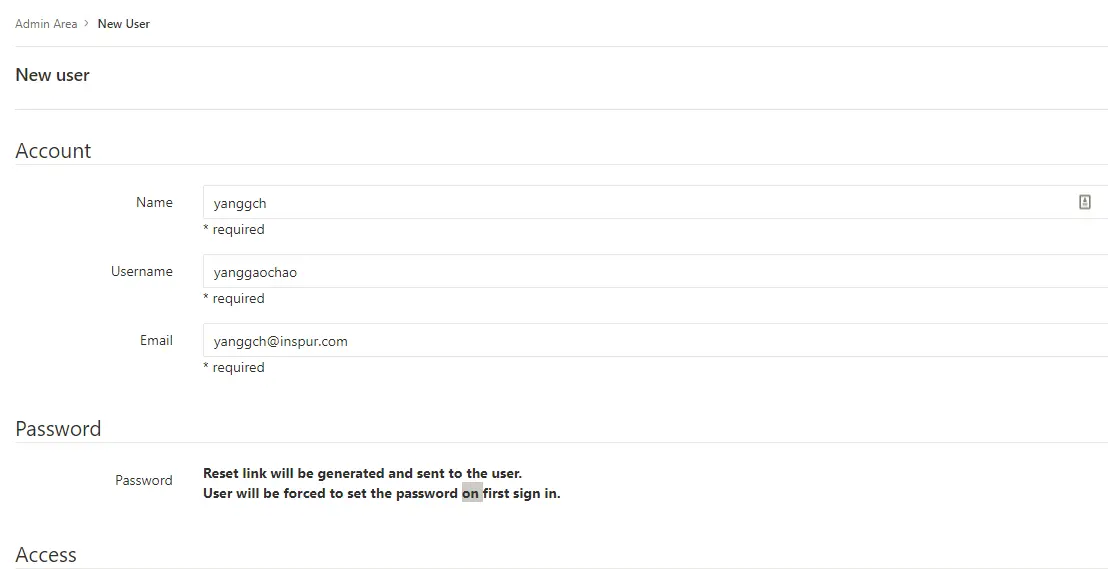Click the New User breadcrumb item
This screenshot has width=1108, height=570.
pyautogui.click(x=124, y=23)
